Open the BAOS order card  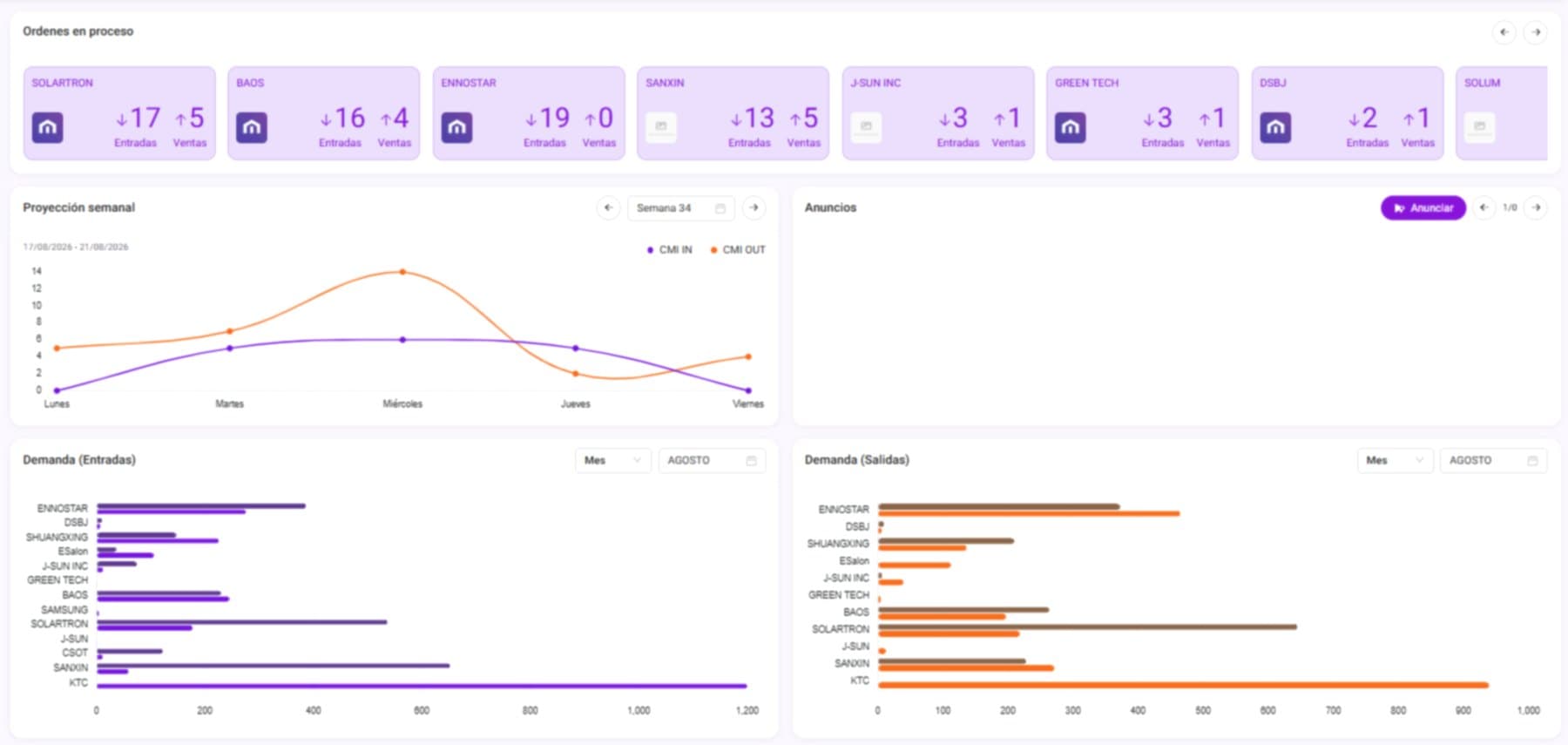(x=324, y=113)
